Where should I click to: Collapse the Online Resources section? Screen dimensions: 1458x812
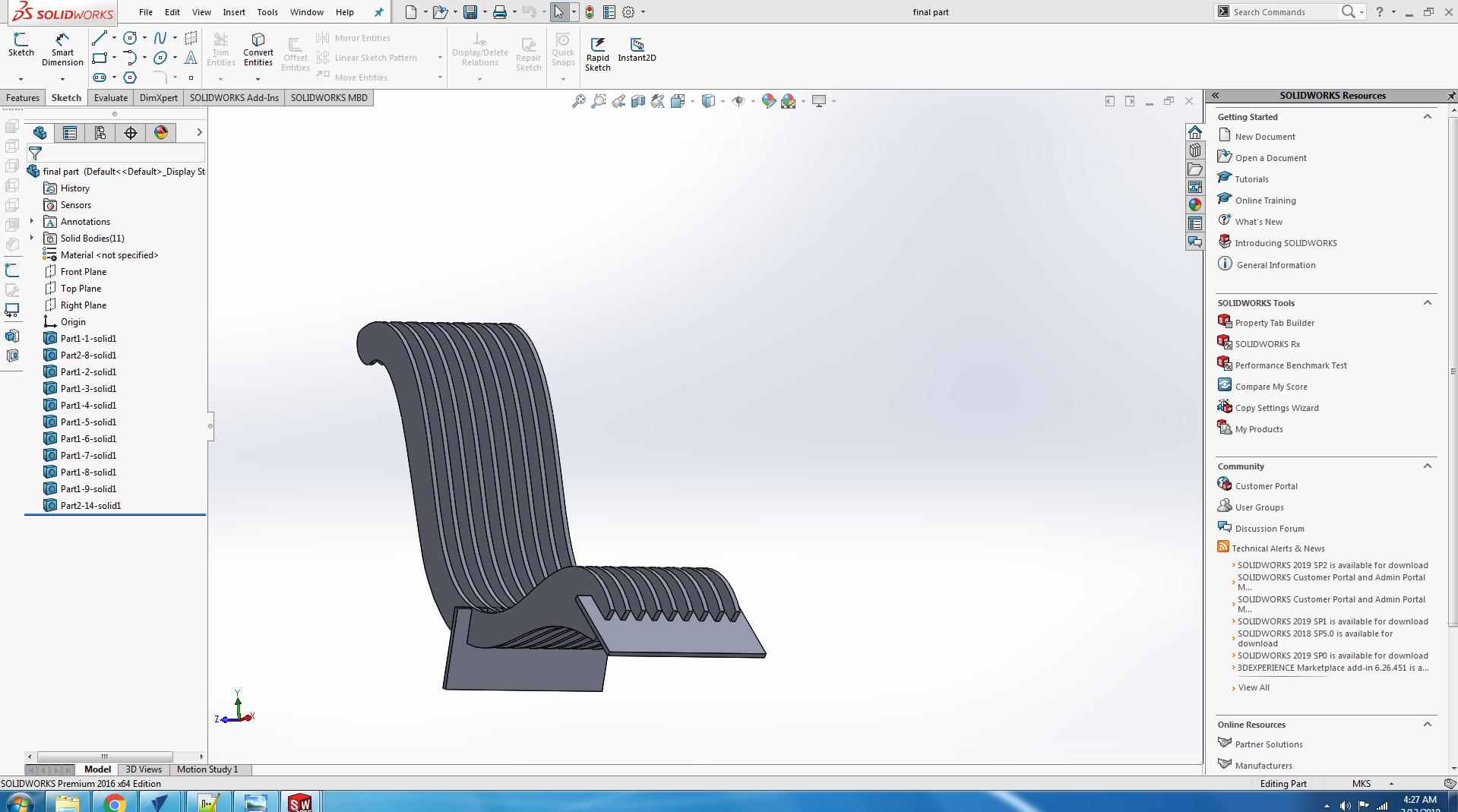(x=1427, y=725)
